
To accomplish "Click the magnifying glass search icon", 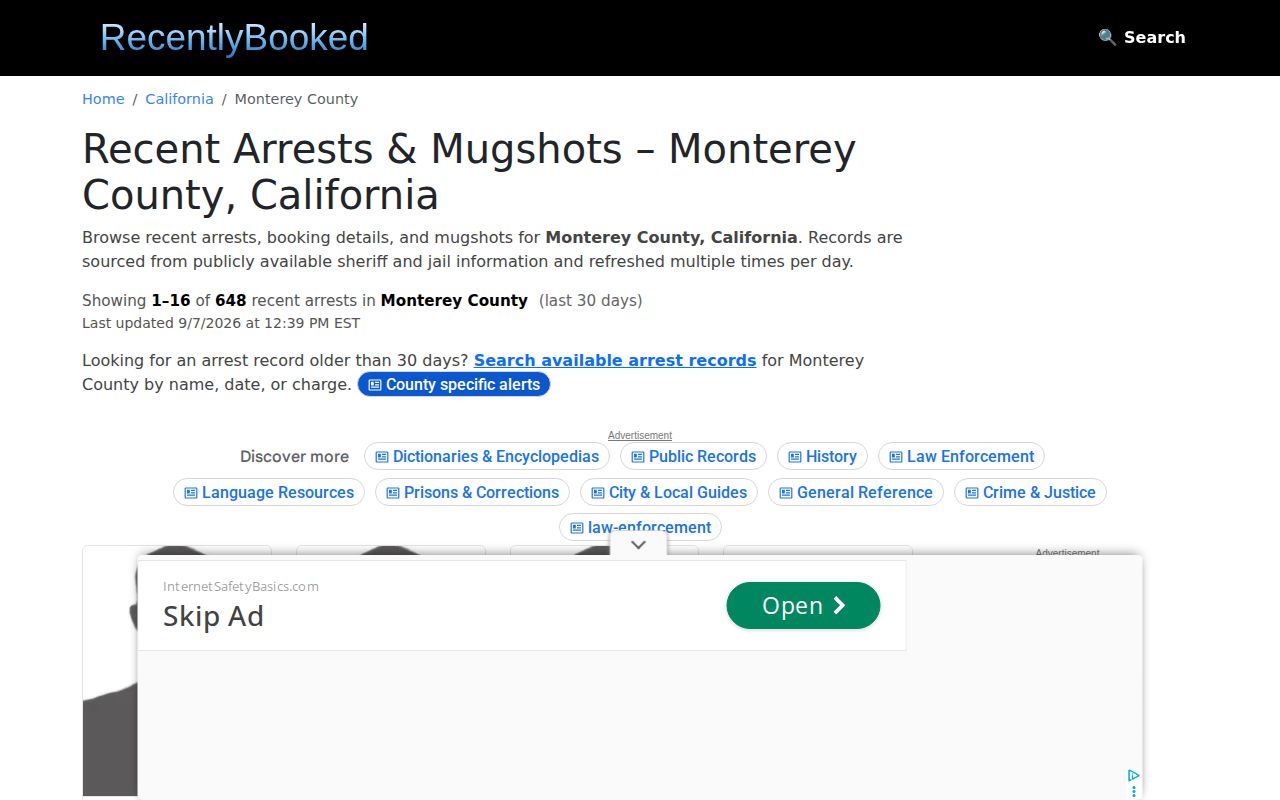I will pyautogui.click(x=1107, y=37).
